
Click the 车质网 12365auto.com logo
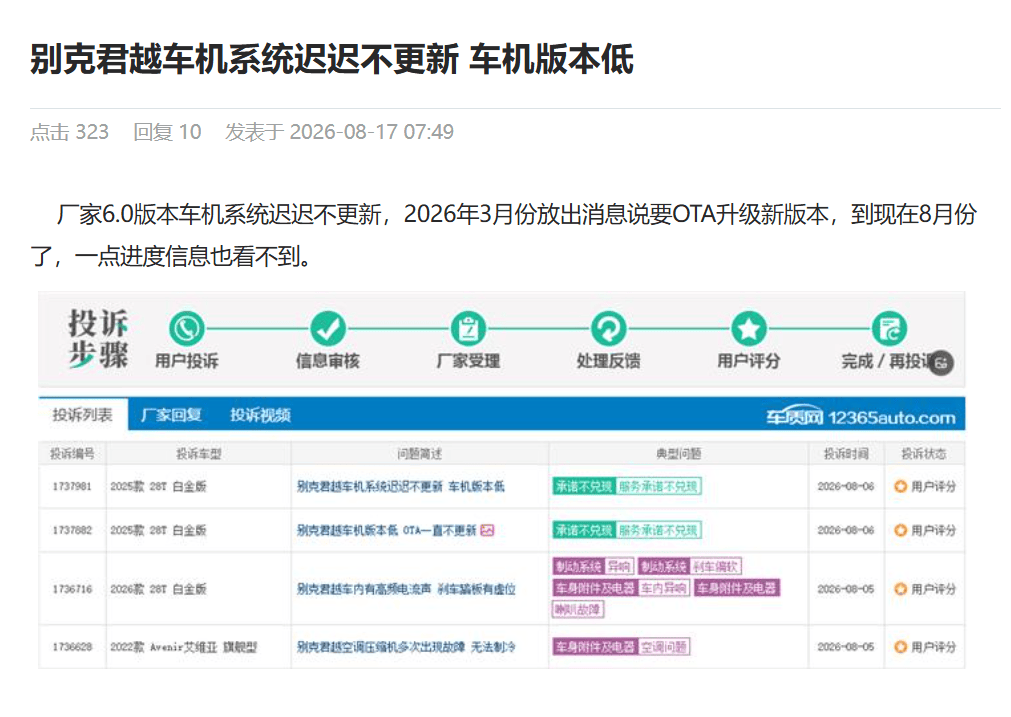[861, 417]
